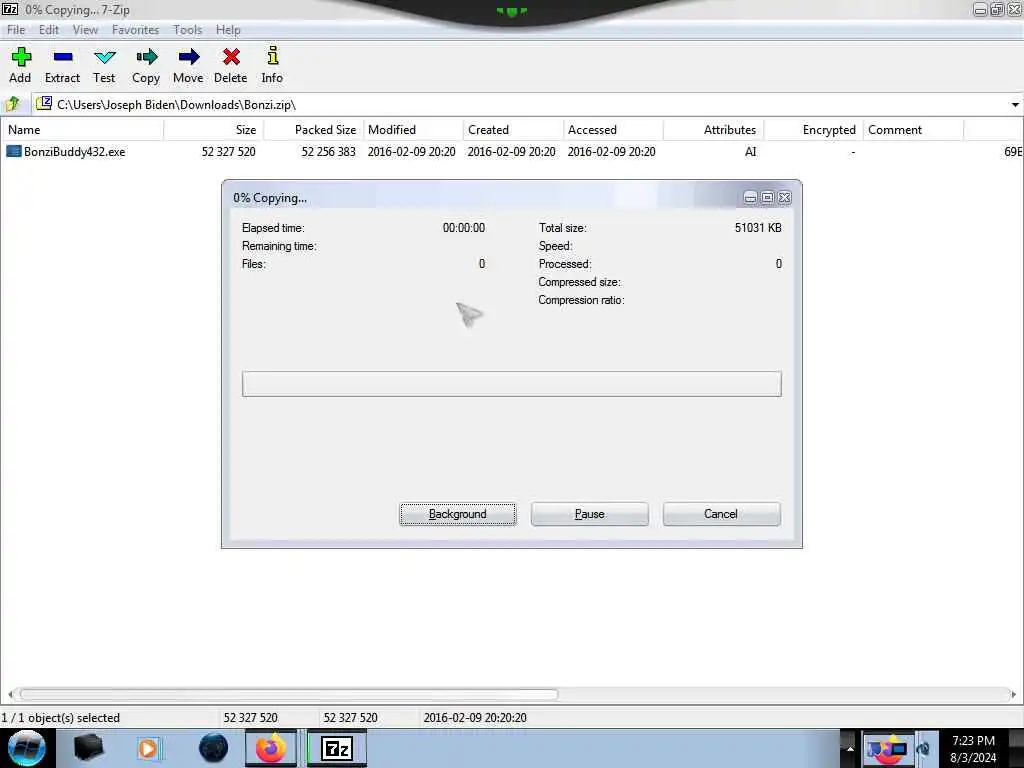
Task: Open the Help menu
Action: click(228, 30)
